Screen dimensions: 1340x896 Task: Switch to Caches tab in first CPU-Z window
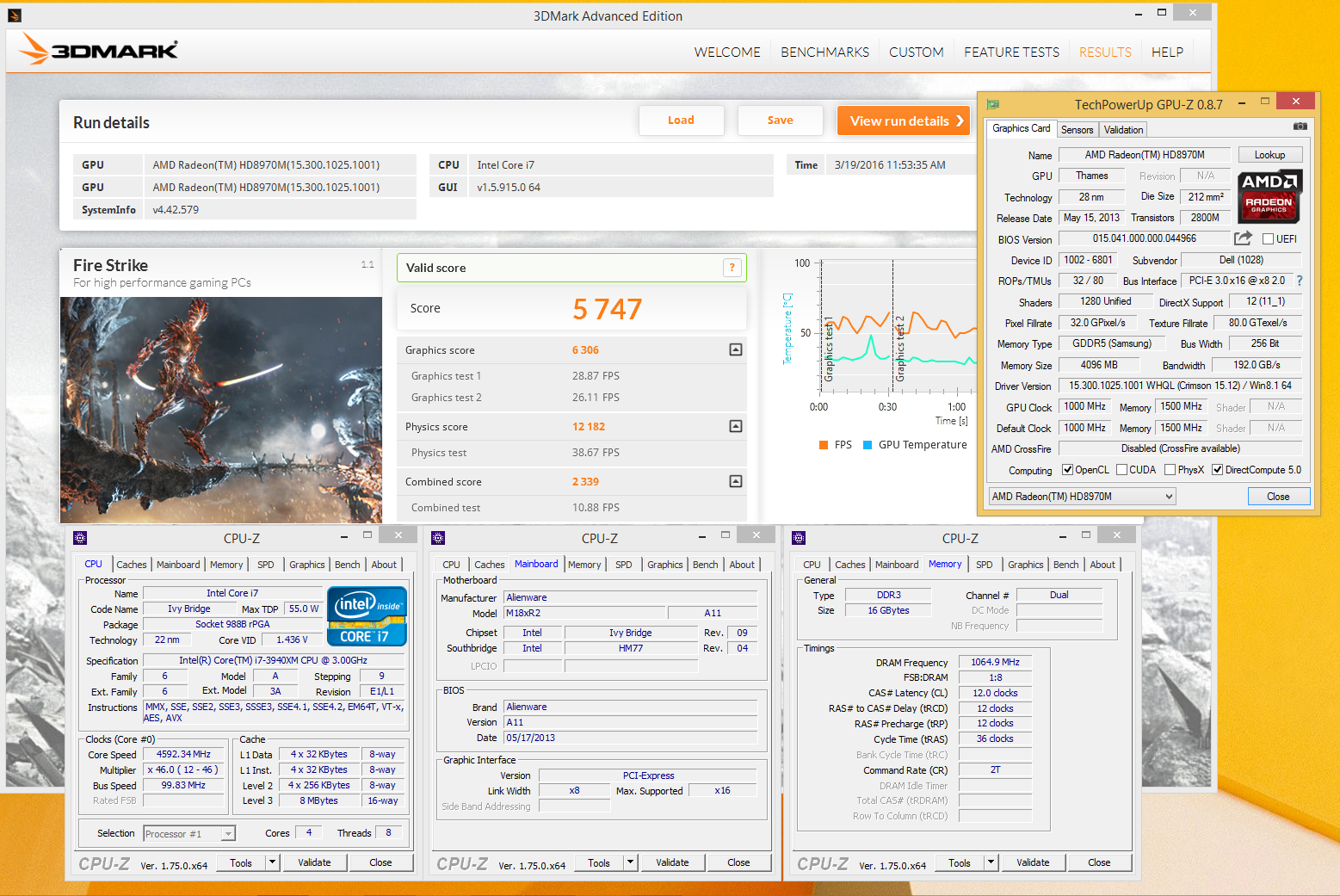132,565
